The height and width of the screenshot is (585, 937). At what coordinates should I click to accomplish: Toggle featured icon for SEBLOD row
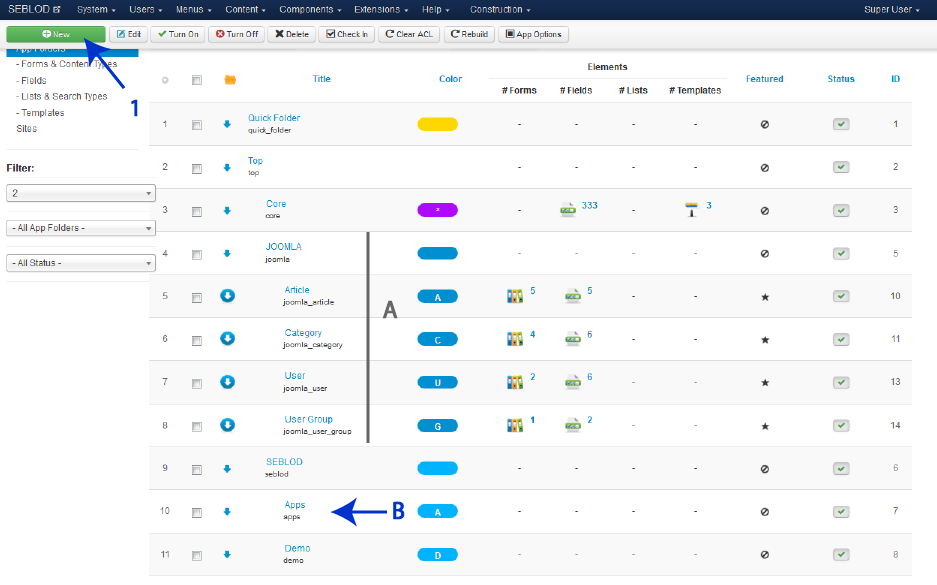[765, 469]
